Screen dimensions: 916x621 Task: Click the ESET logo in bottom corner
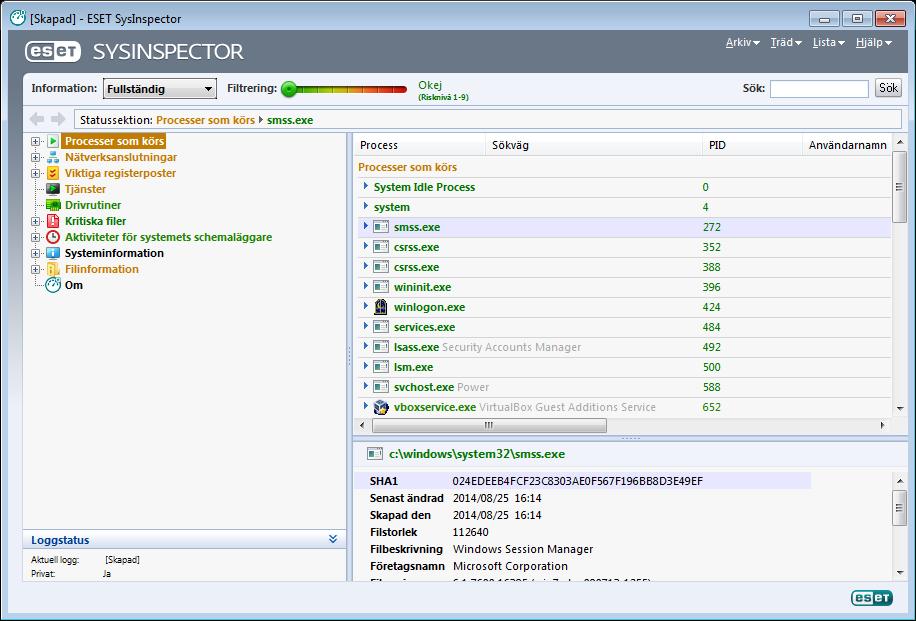[872, 598]
